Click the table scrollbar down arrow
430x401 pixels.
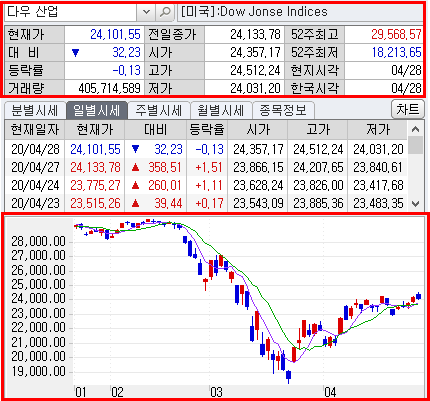pos(415,203)
